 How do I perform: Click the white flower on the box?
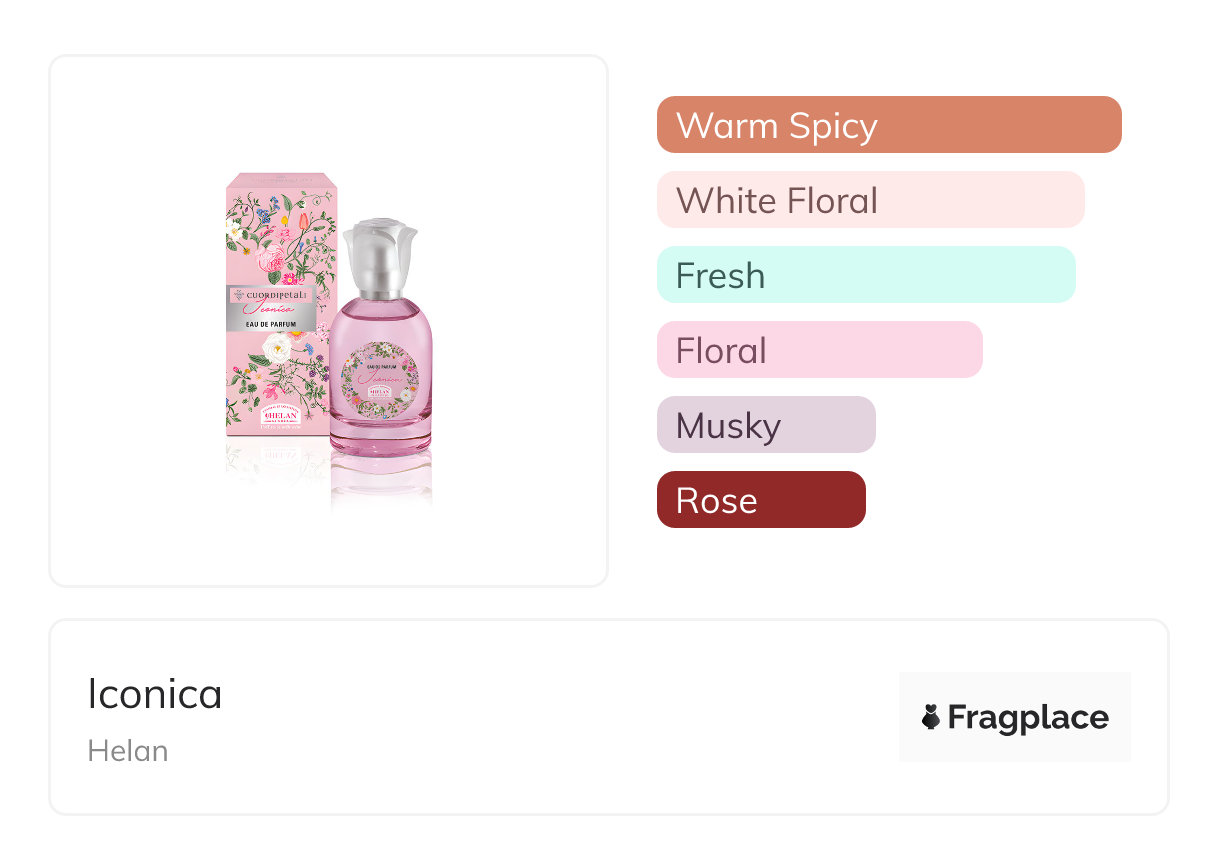(277, 348)
